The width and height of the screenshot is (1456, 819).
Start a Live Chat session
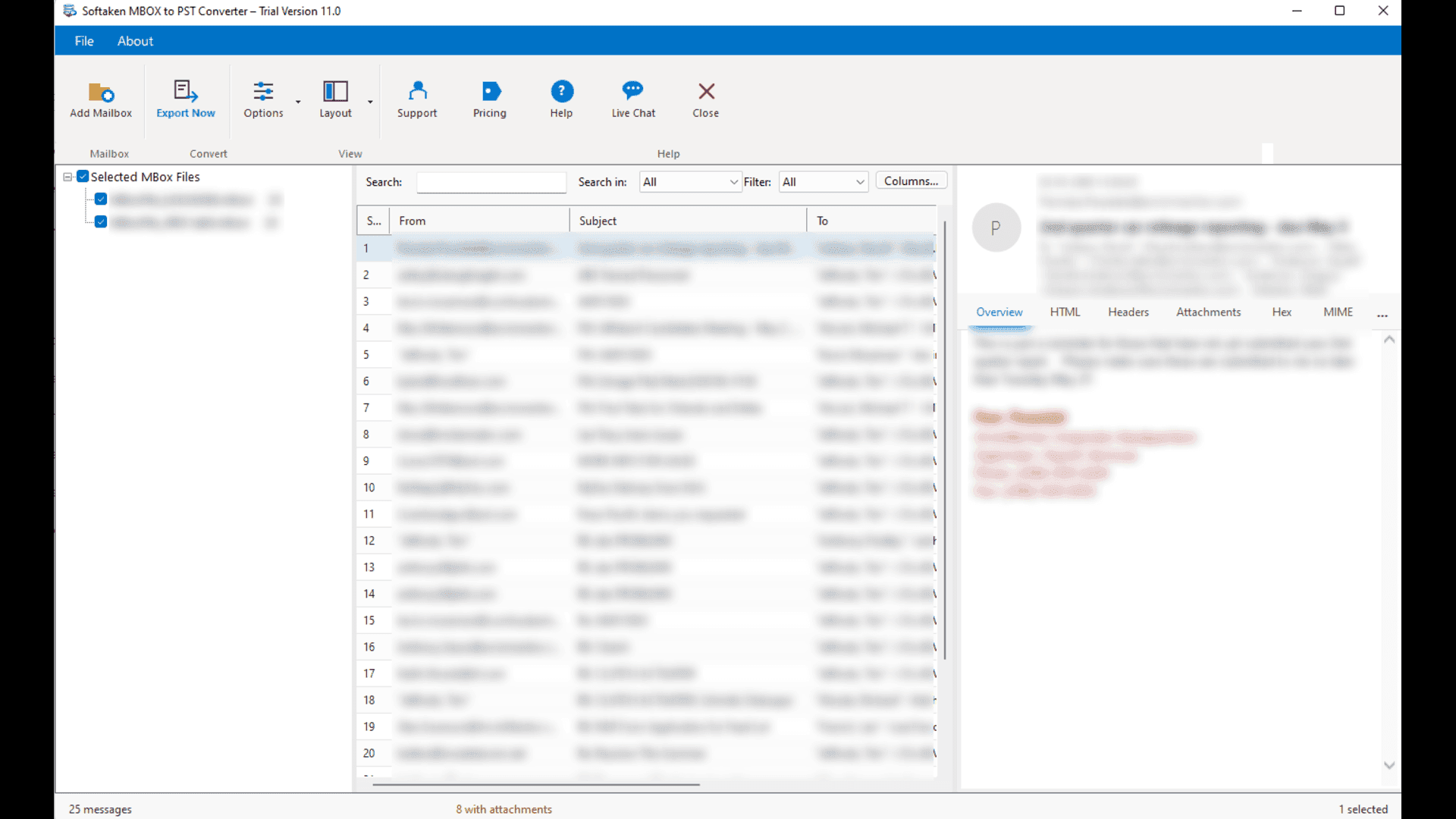[x=633, y=99]
